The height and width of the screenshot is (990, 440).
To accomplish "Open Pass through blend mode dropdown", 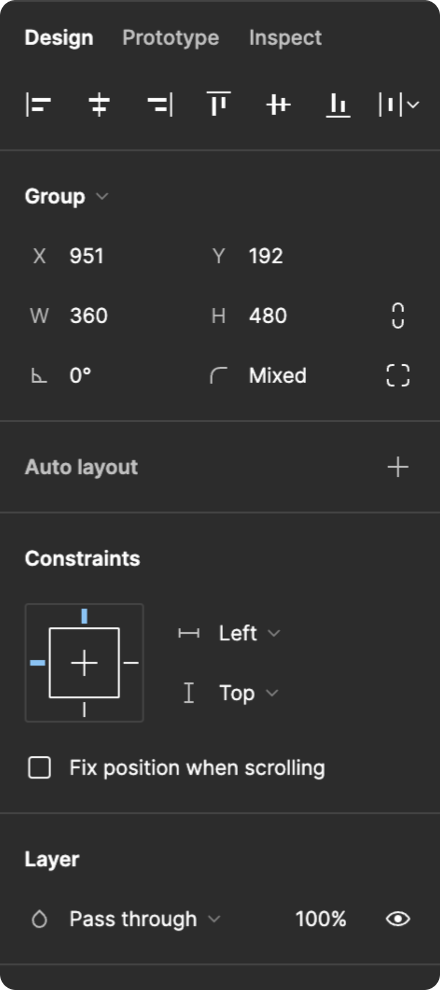I will tap(145, 919).
